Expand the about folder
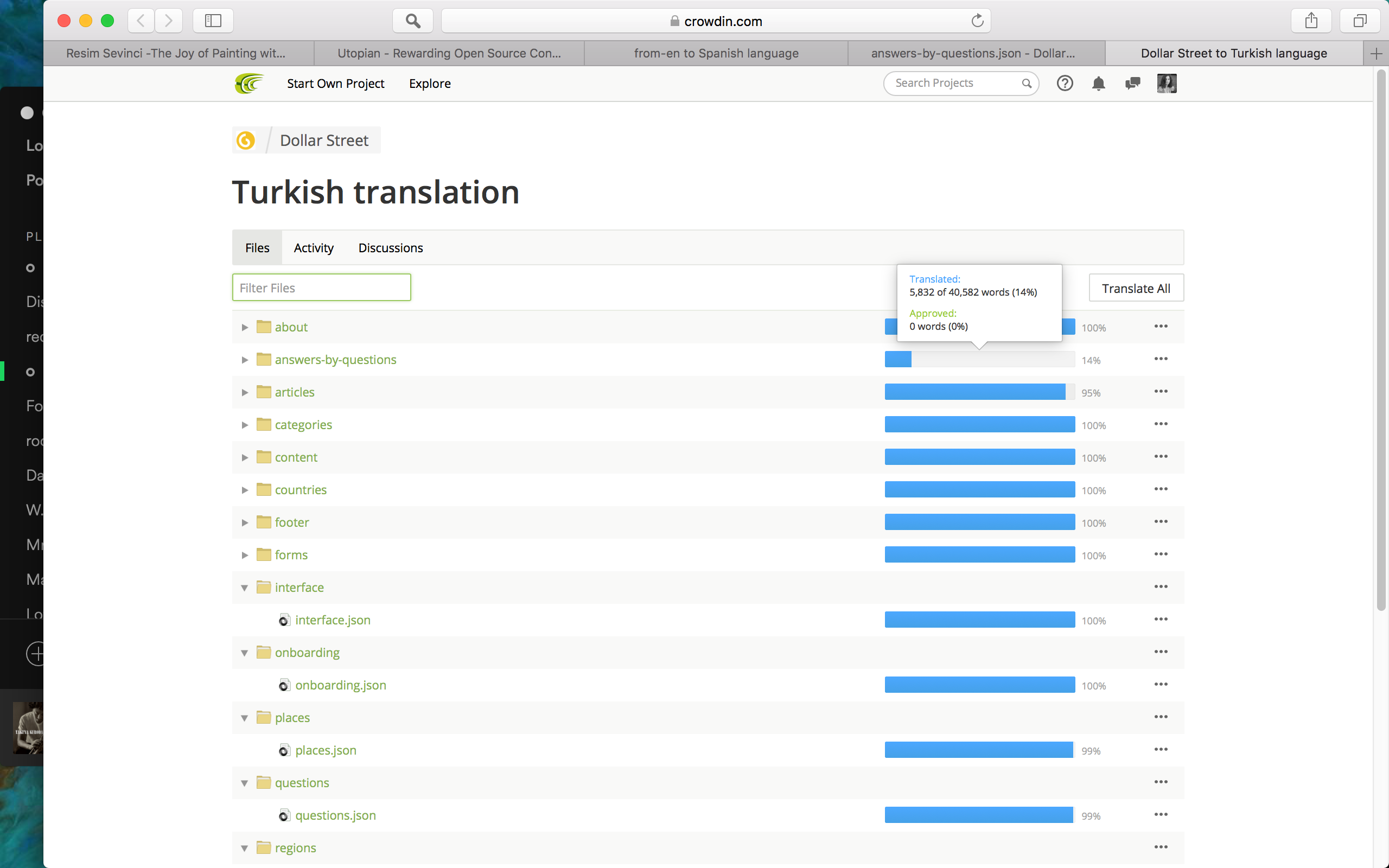1389x868 pixels. click(x=245, y=327)
